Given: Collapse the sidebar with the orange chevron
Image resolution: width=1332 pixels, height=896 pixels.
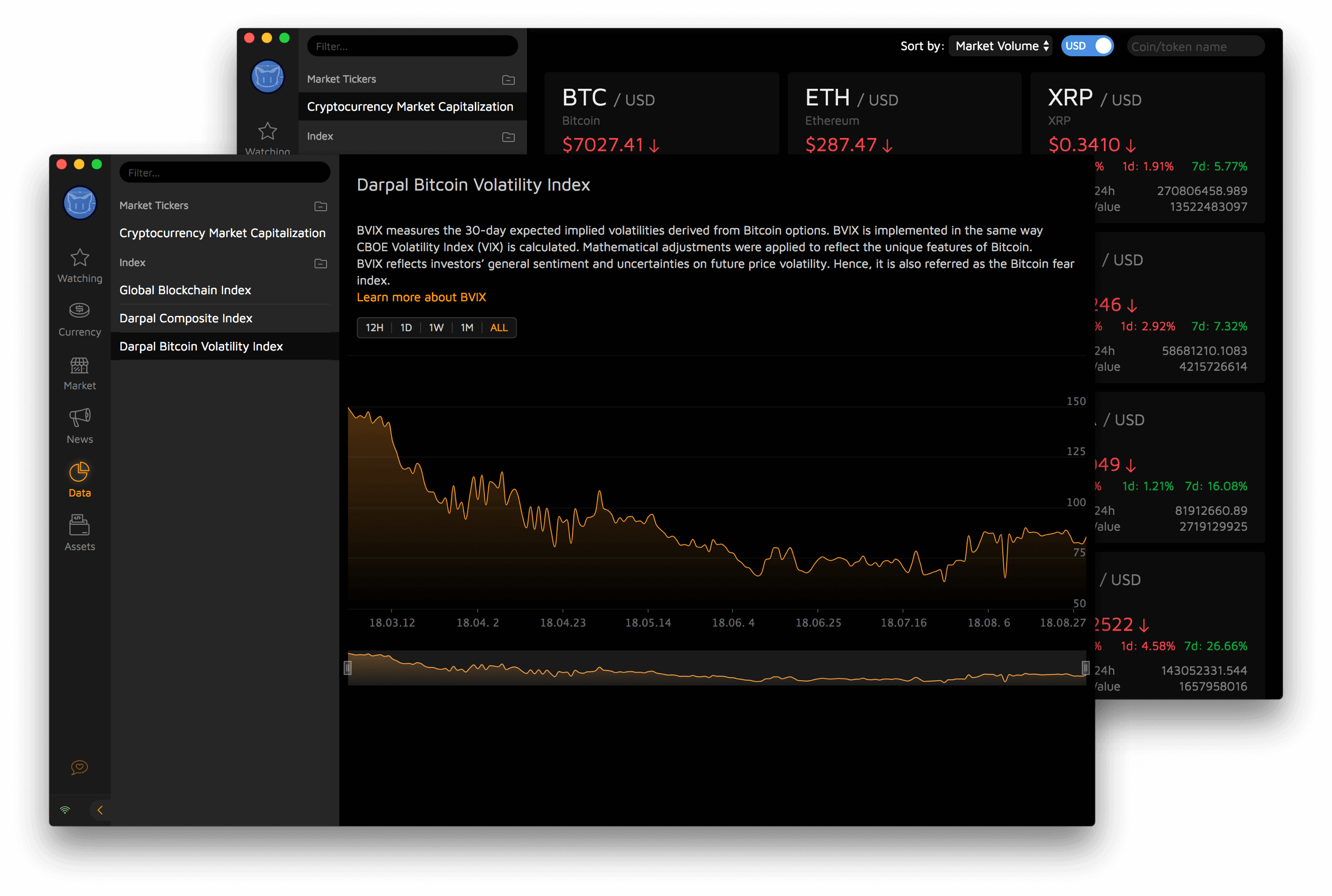Looking at the screenshot, I should click(x=100, y=810).
